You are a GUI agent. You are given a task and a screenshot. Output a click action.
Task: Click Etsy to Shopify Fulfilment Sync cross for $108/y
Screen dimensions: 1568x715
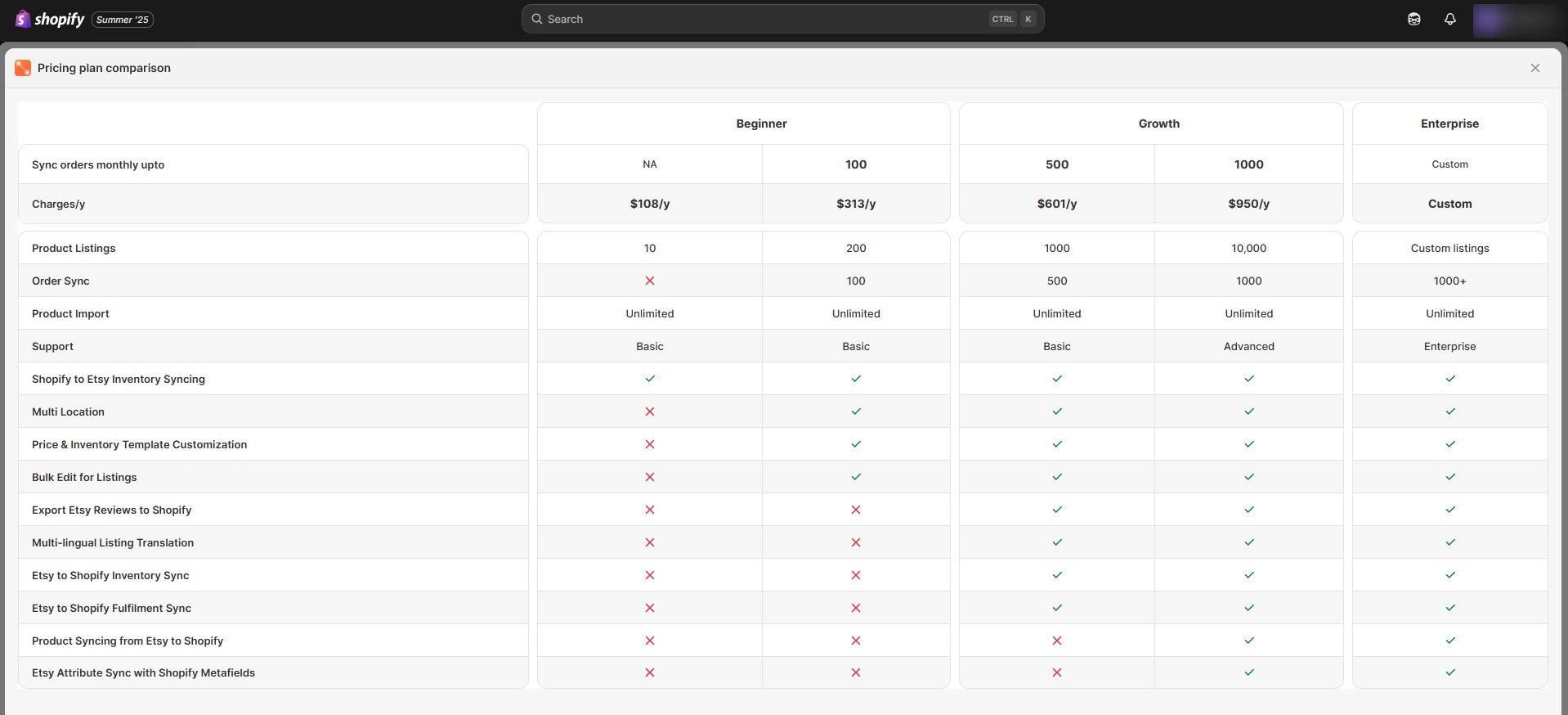pyautogui.click(x=650, y=608)
